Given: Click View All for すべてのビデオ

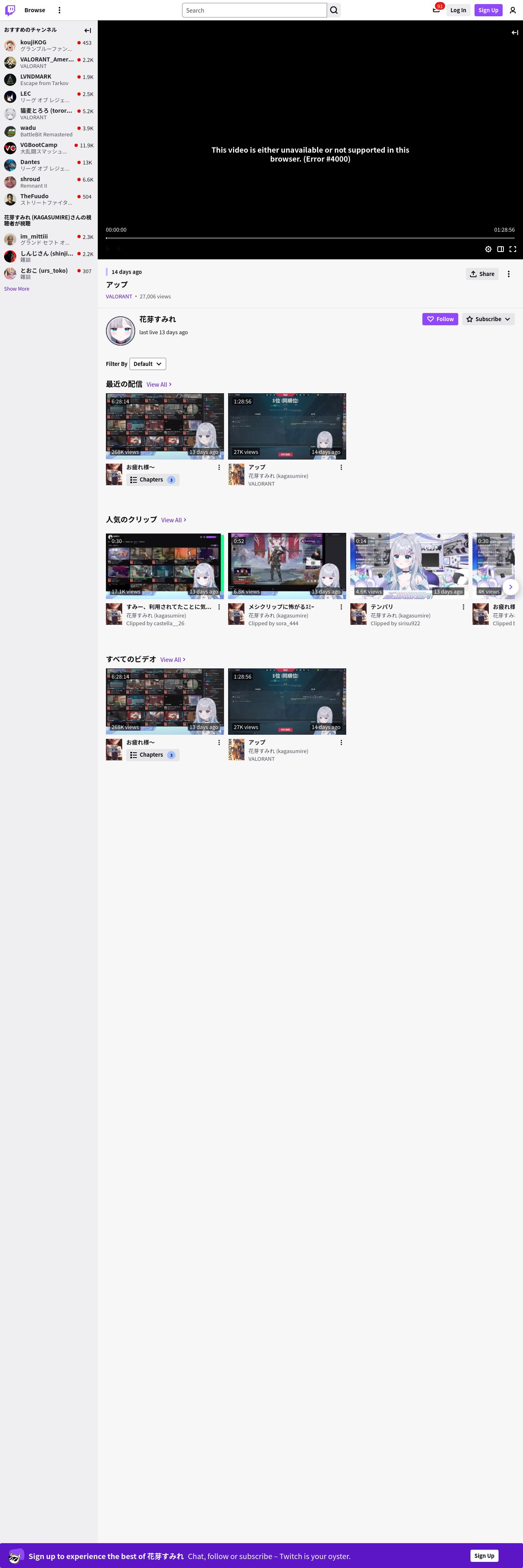Looking at the screenshot, I should pyautogui.click(x=173, y=660).
